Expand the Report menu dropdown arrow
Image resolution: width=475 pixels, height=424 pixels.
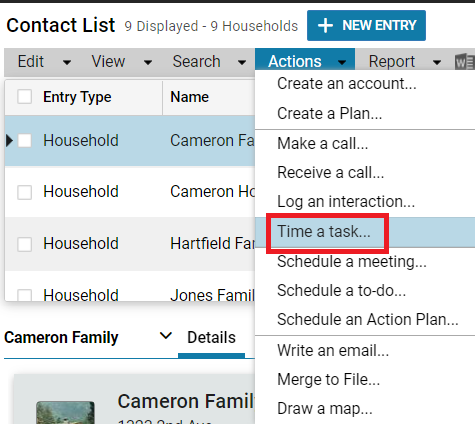point(437,62)
